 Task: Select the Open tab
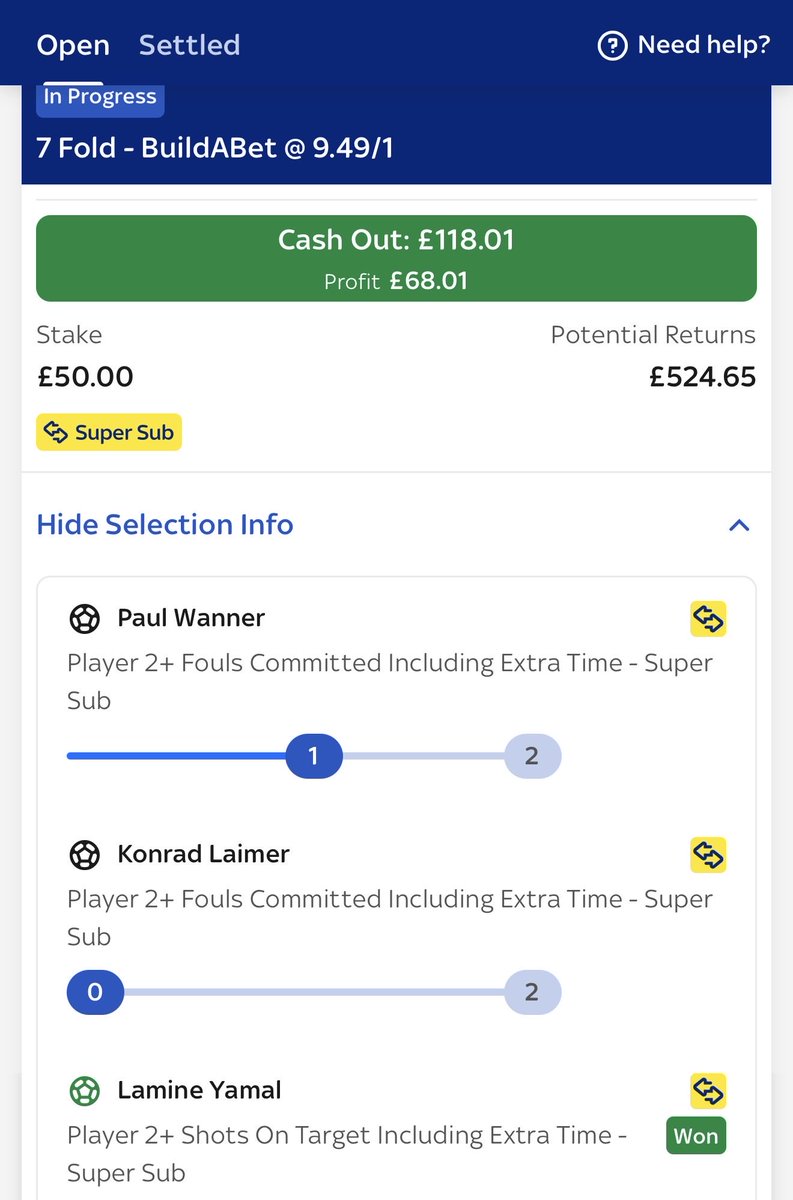[73, 45]
